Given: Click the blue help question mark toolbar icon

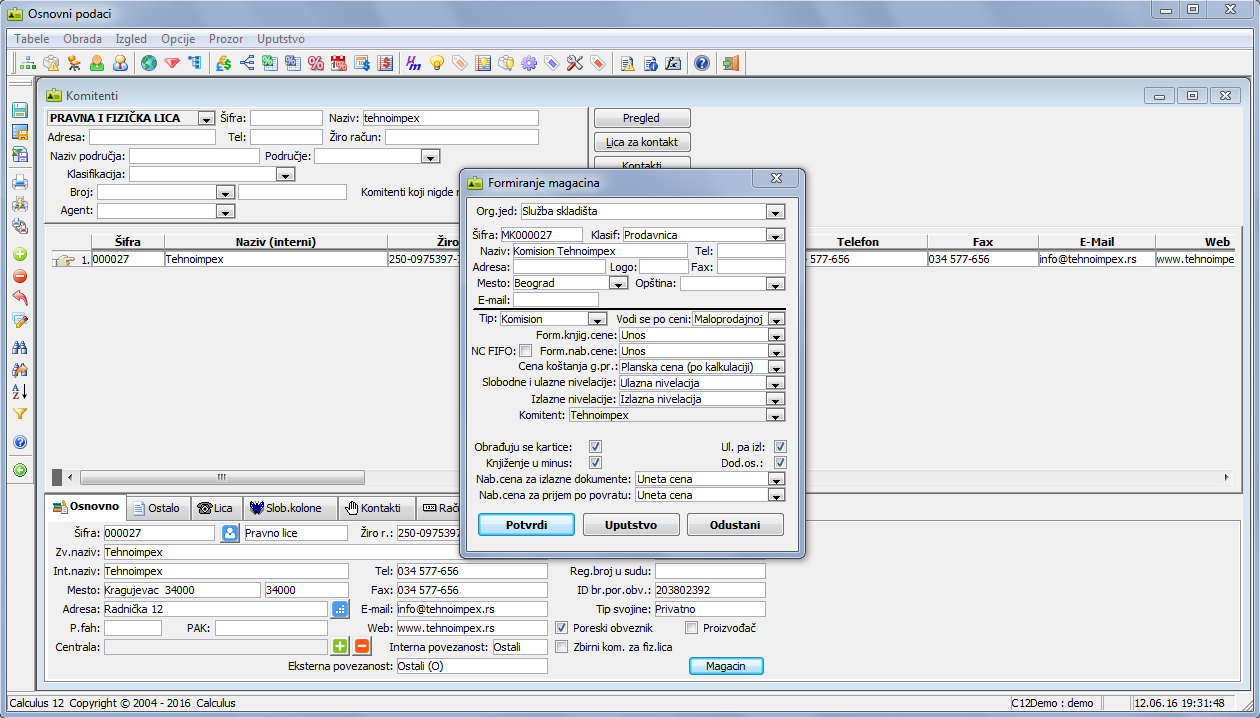Looking at the screenshot, I should coord(702,63).
